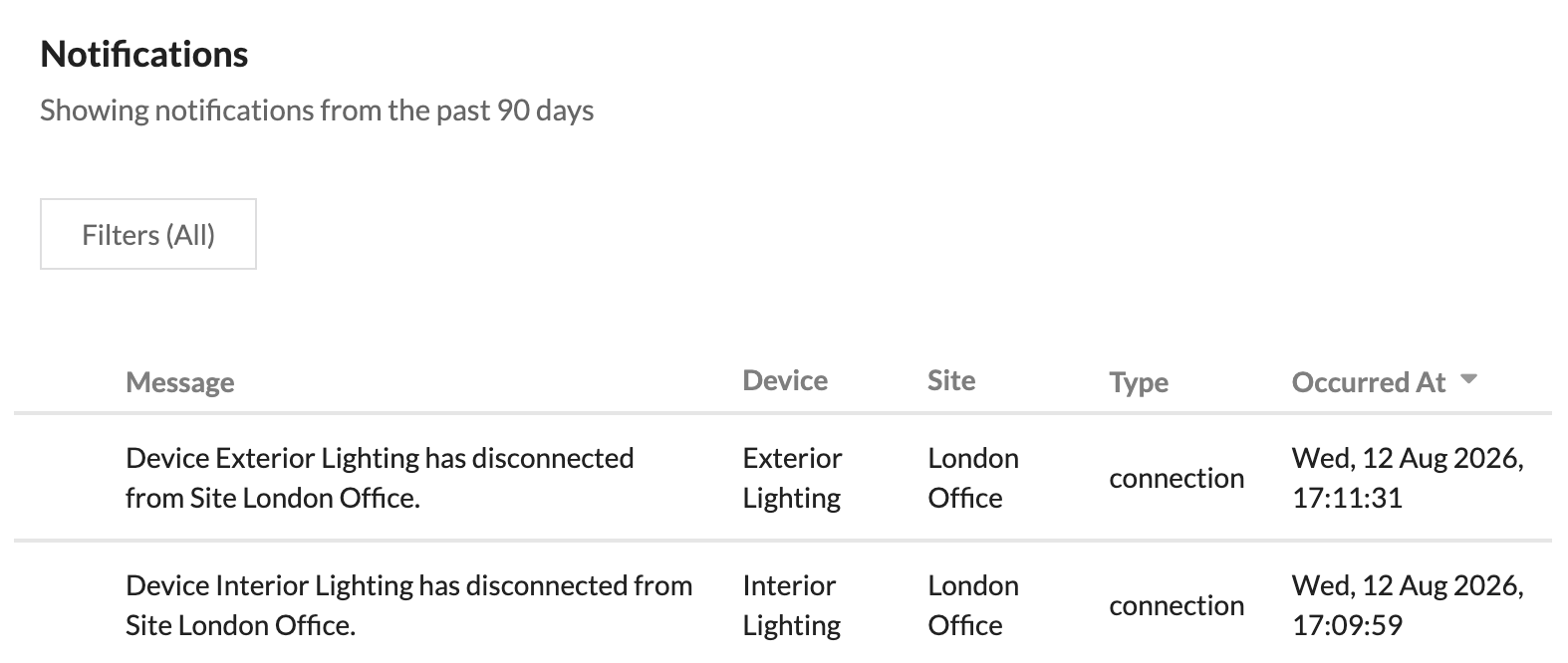
Task: Click London Office site in first row
Action: pos(973,478)
